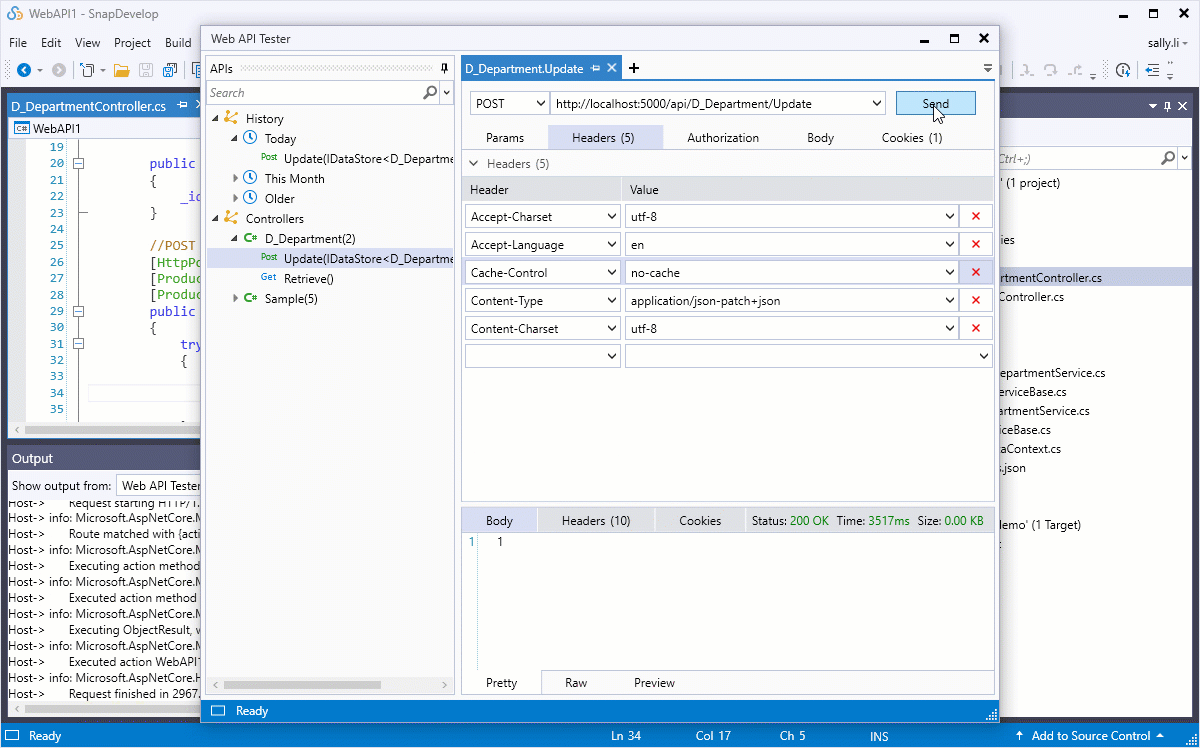Open the Cache-Control header name dropdown

[x=611, y=272]
